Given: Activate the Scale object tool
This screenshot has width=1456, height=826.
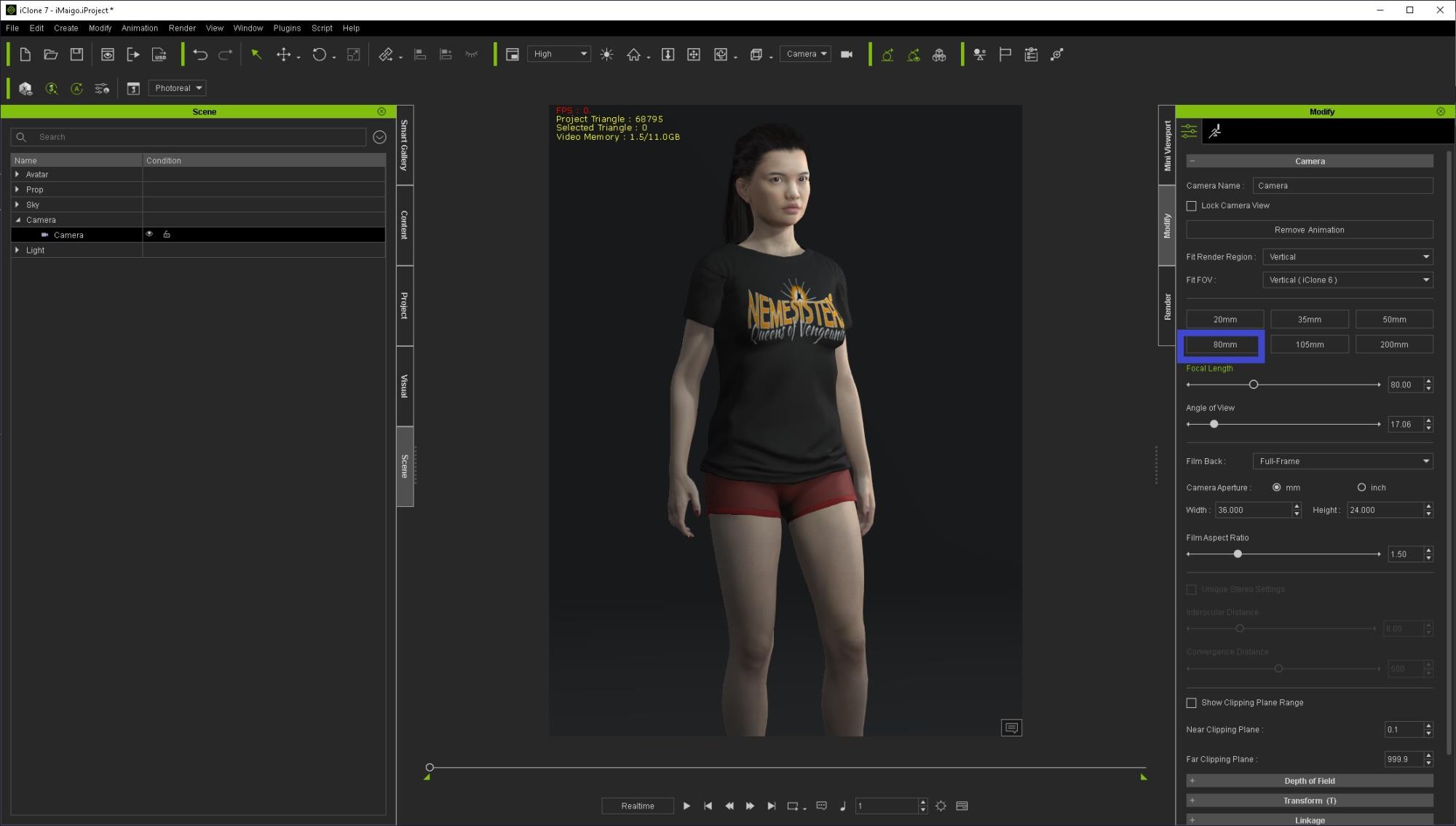Looking at the screenshot, I should click(x=354, y=55).
